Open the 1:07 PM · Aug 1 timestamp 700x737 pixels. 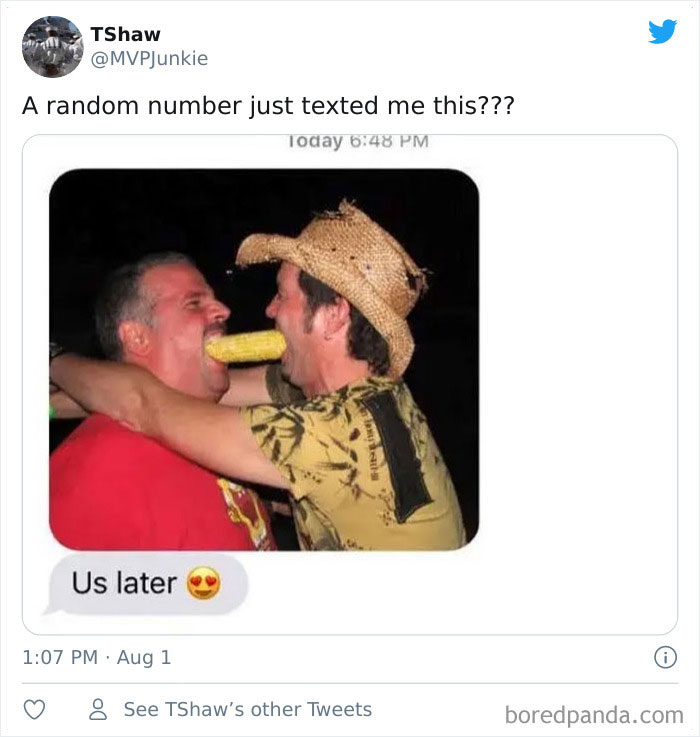97,657
